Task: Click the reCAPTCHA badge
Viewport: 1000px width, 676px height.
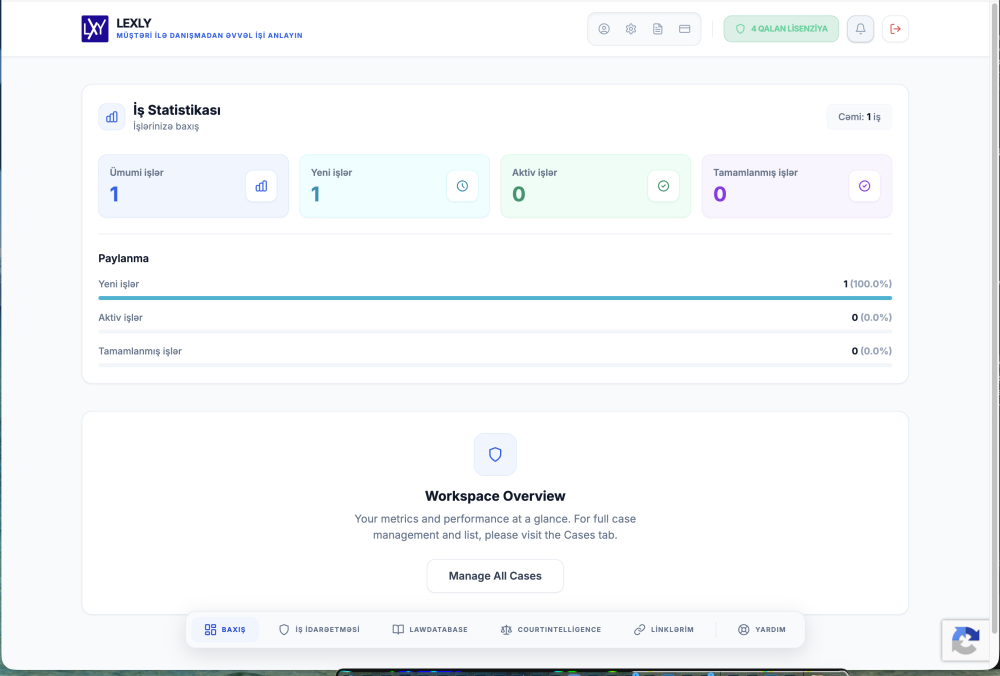Action: [x=966, y=640]
